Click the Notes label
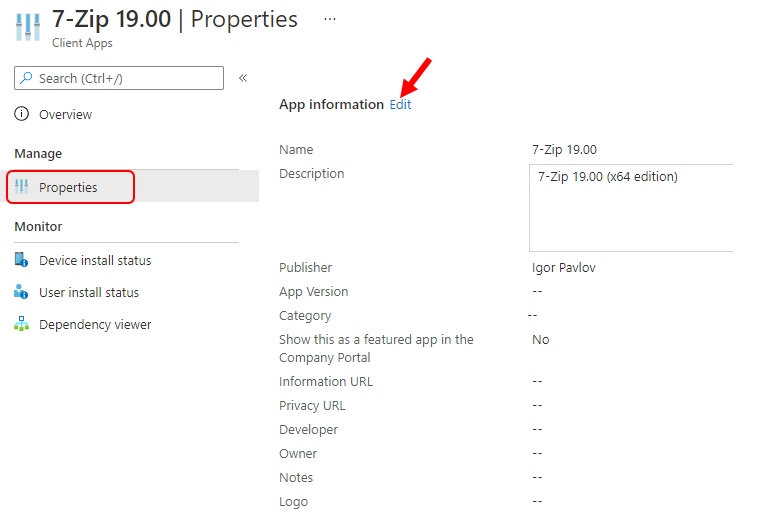This screenshot has height=526, width=765. coord(296,478)
